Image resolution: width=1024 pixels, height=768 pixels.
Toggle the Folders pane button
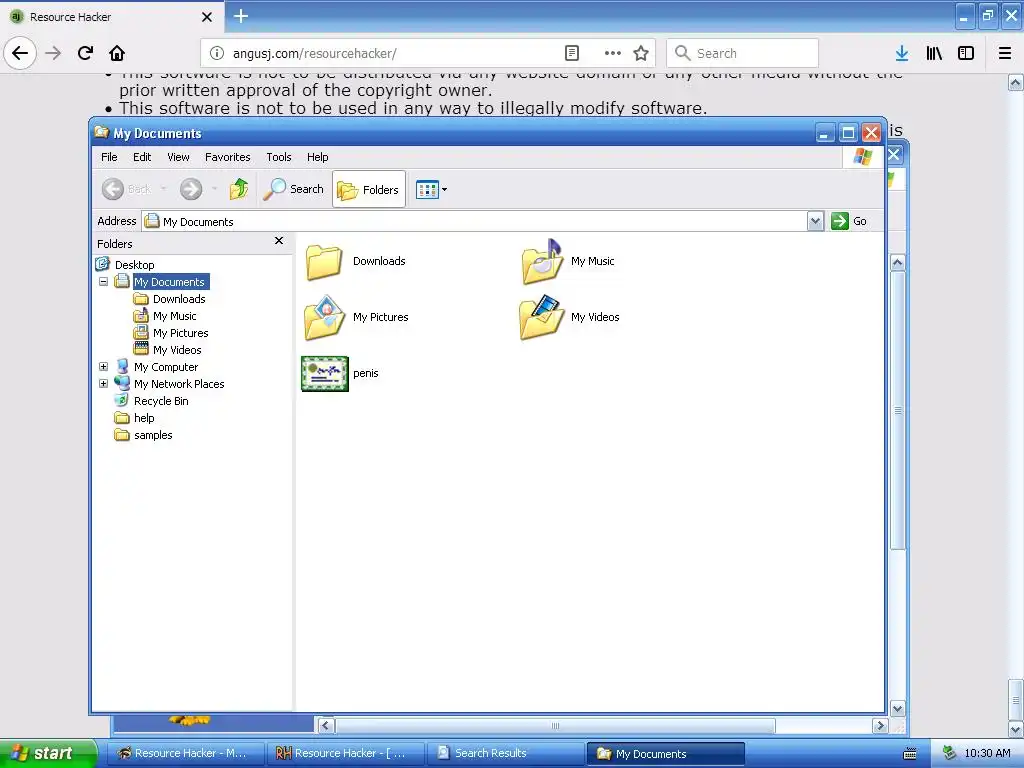tap(369, 189)
